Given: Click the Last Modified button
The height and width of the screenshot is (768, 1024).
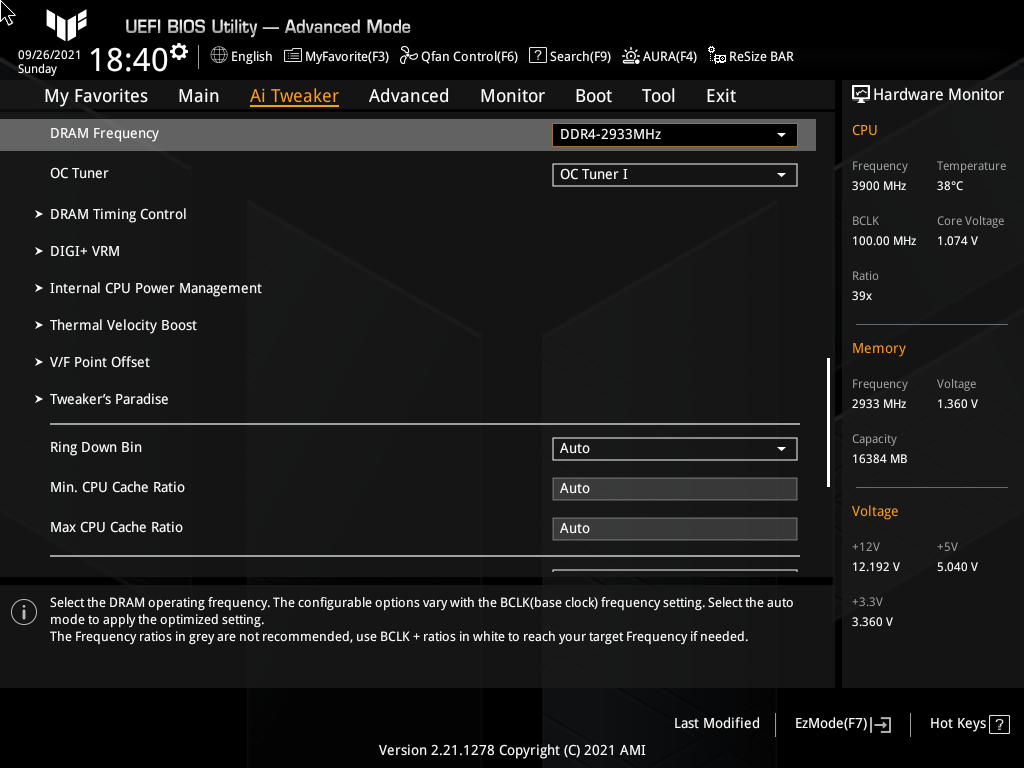Looking at the screenshot, I should (716, 724).
